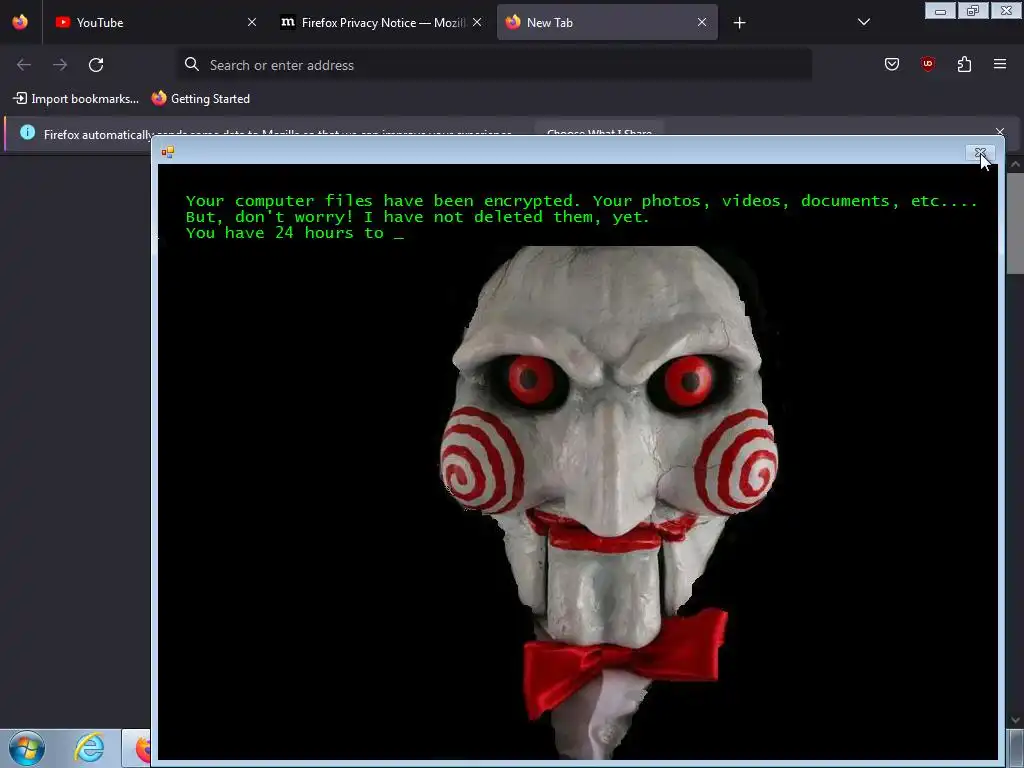Go back with the back arrow

point(24,65)
